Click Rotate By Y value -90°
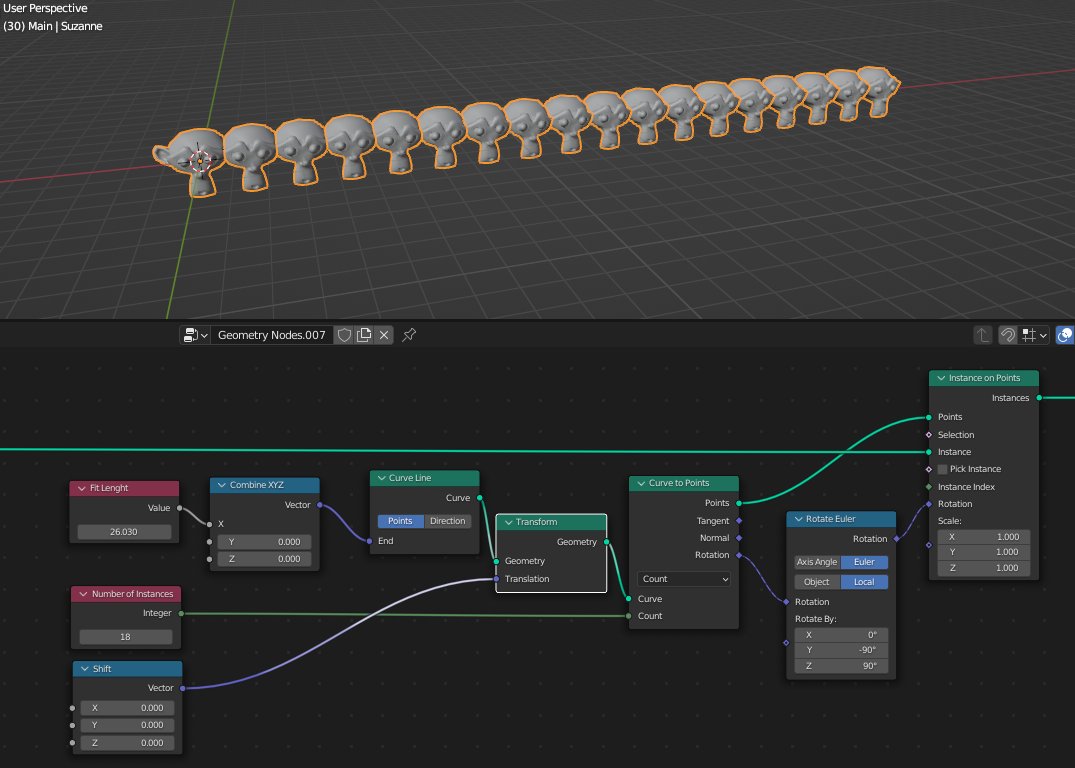This screenshot has height=768, width=1075. tap(841, 649)
